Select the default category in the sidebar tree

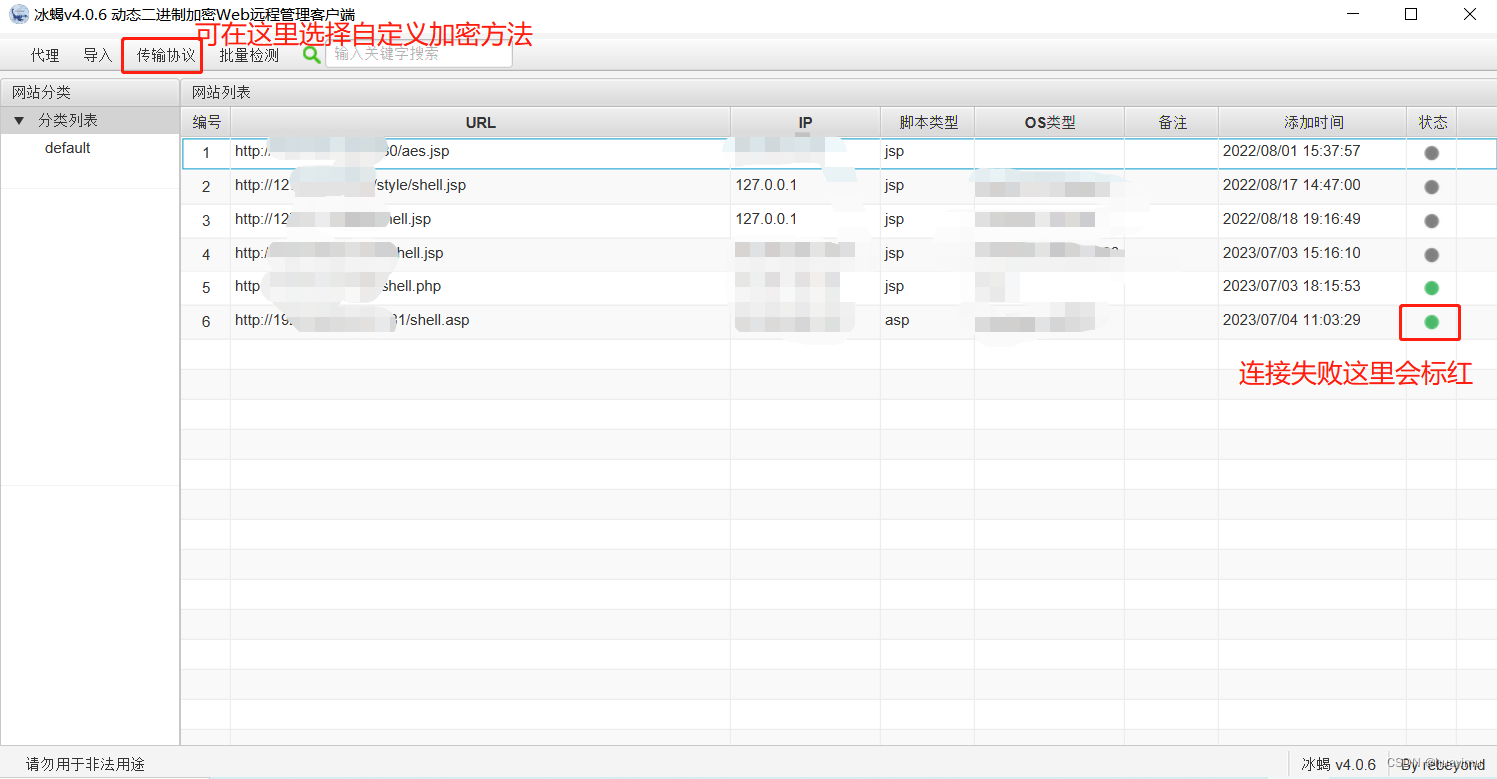(x=67, y=147)
